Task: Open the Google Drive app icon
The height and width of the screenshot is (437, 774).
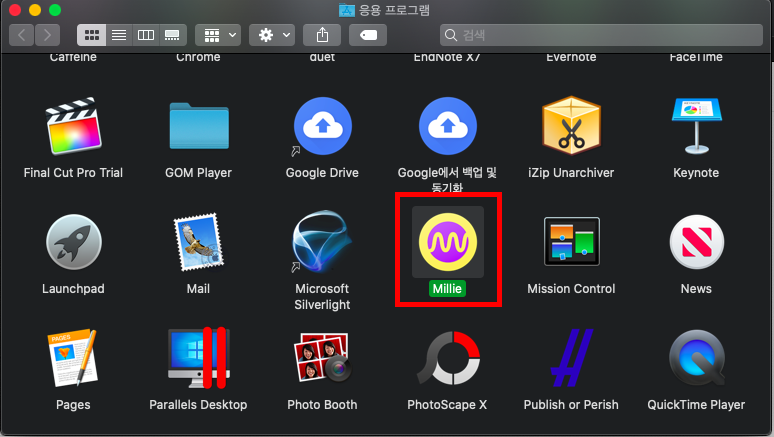Action: [x=322, y=126]
